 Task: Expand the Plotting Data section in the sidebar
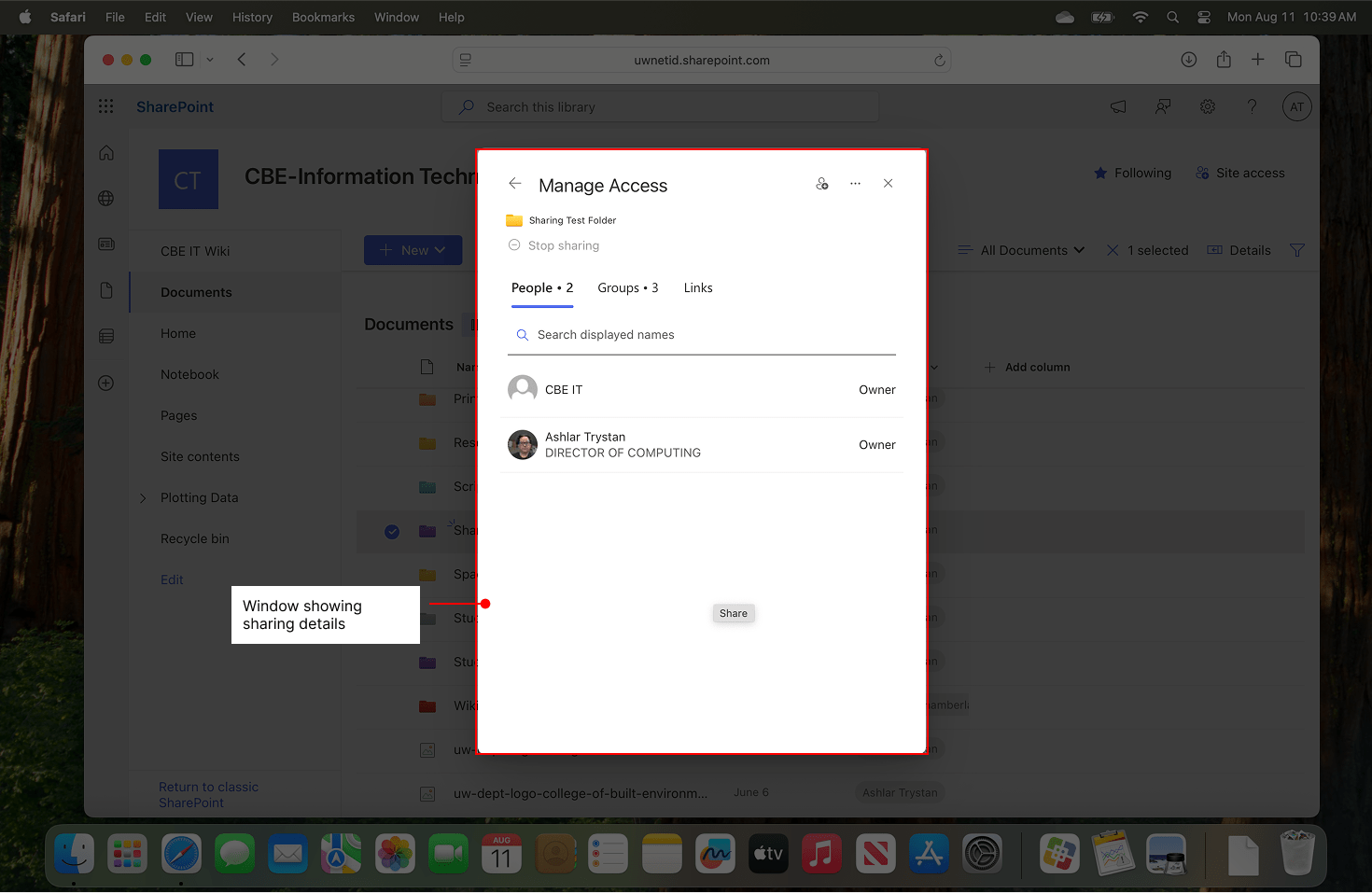(x=142, y=497)
